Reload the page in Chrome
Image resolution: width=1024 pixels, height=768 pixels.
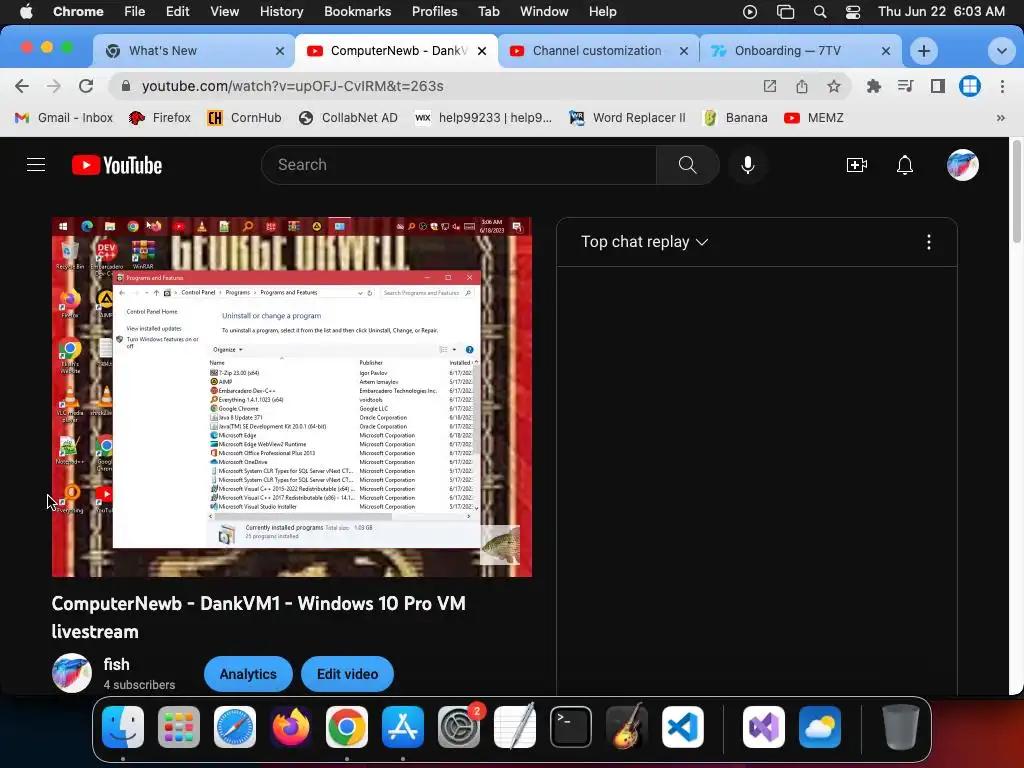[86, 86]
